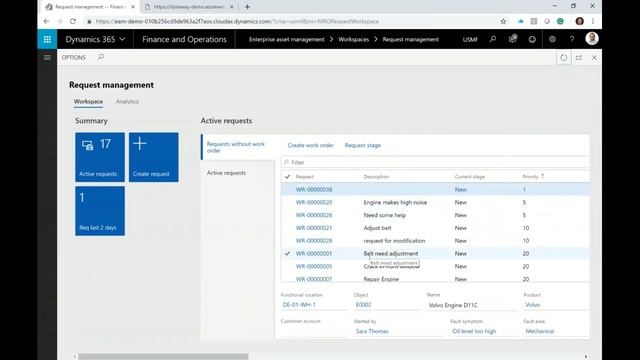Select the 'Engine makes high noise' description cell

[x=395, y=202]
